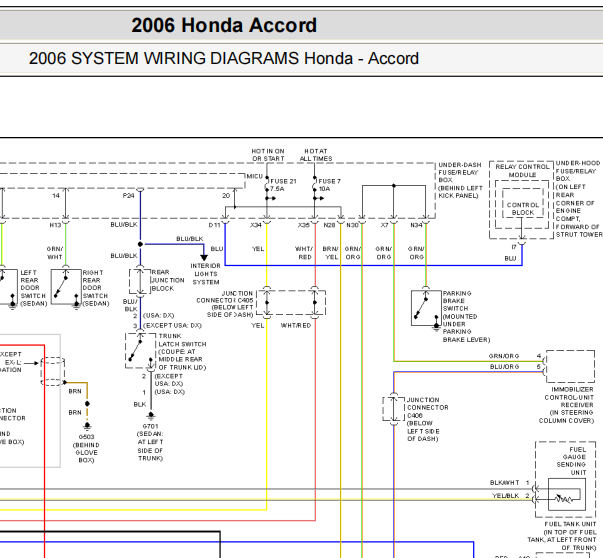This screenshot has width=603, height=558.
Task: Click the immobilizer receiver dashed box
Action: (x=570, y=366)
